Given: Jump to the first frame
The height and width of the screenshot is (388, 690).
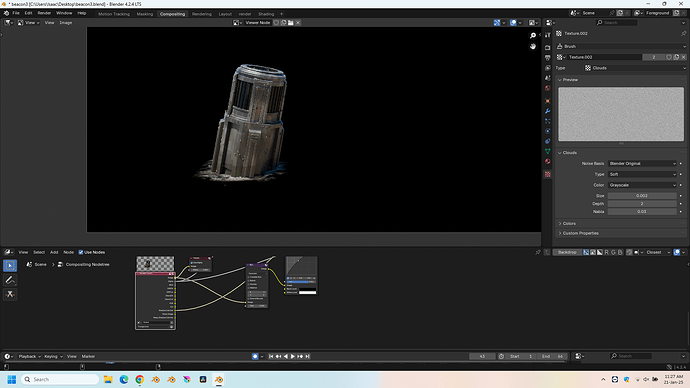Looking at the screenshot, I should (x=271, y=356).
